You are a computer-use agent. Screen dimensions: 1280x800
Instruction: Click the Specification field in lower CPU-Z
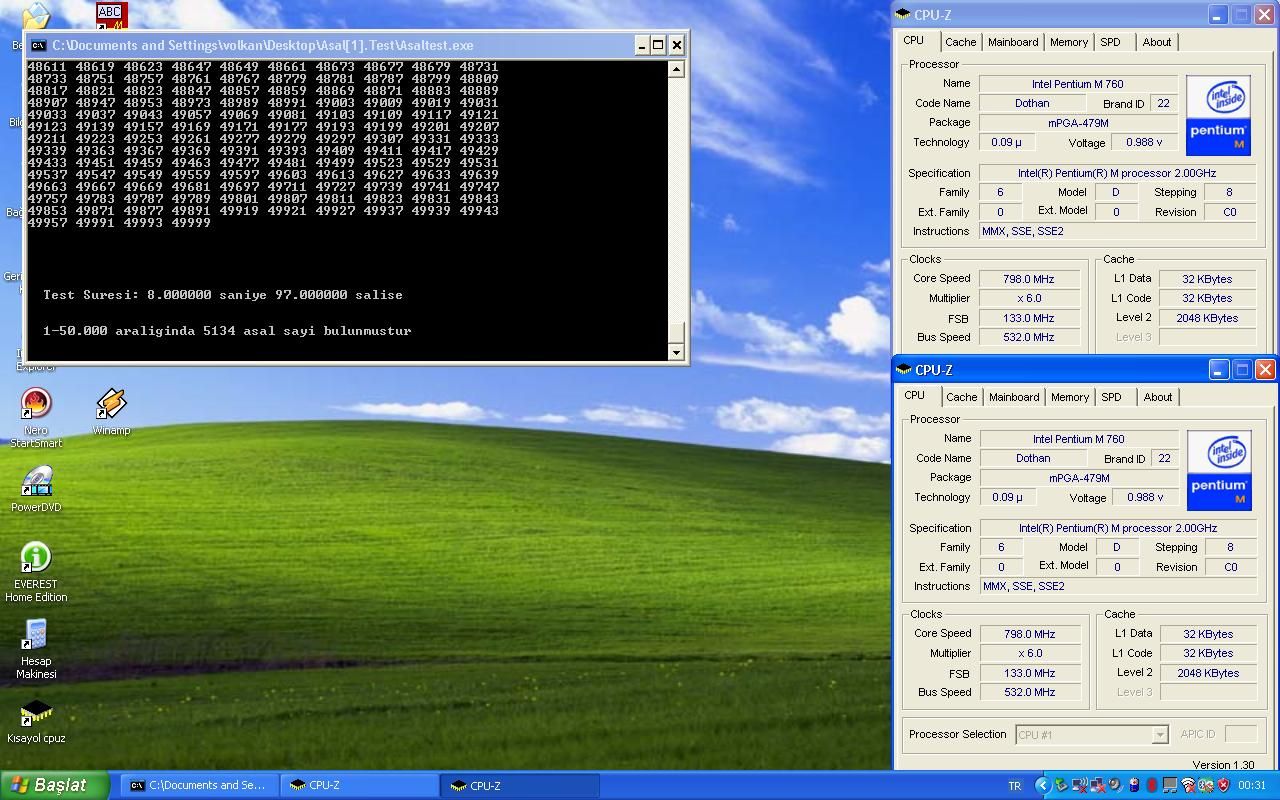click(1117, 528)
